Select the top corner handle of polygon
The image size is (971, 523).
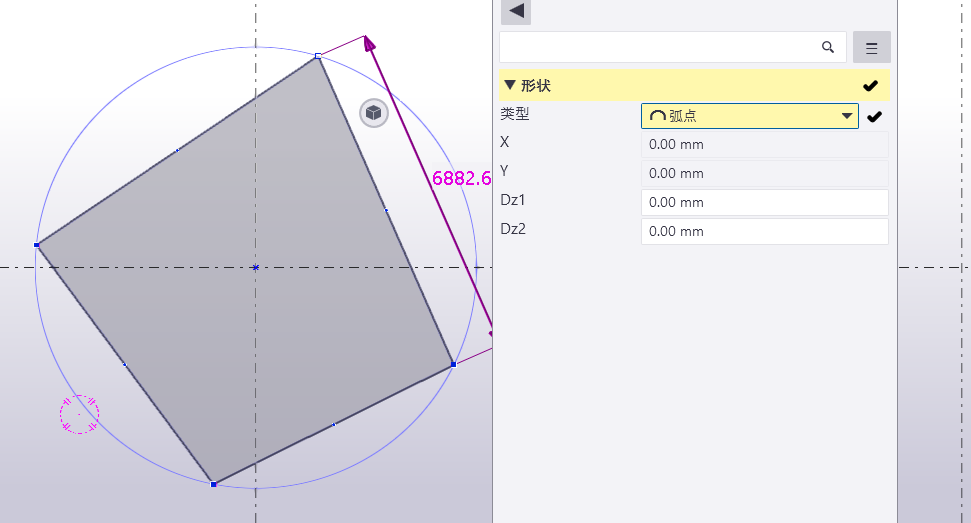[x=318, y=56]
